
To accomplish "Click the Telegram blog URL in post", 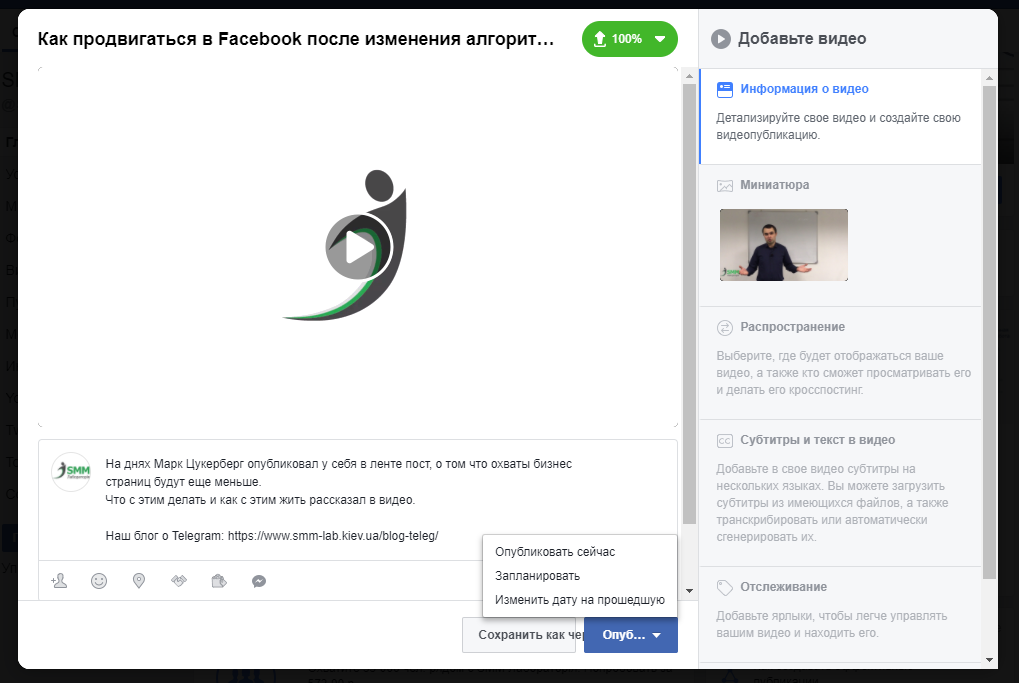I will pos(333,536).
